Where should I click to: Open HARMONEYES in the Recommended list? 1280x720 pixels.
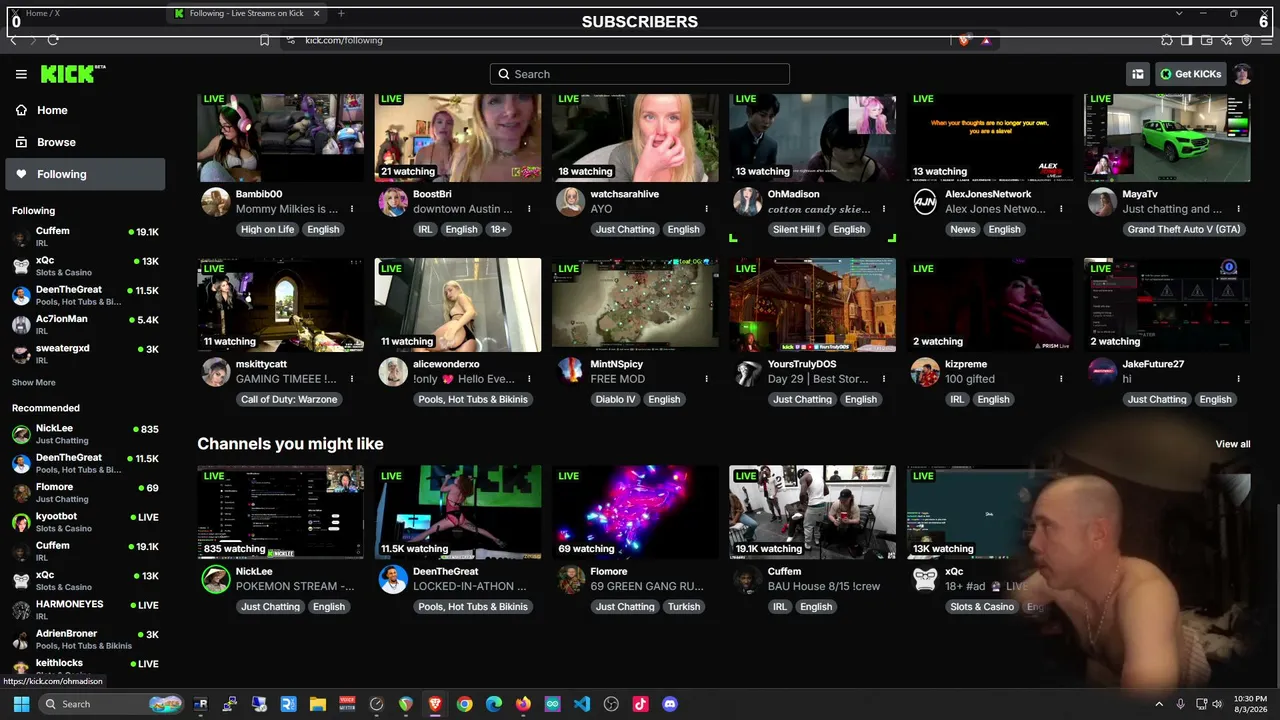coord(85,610)
